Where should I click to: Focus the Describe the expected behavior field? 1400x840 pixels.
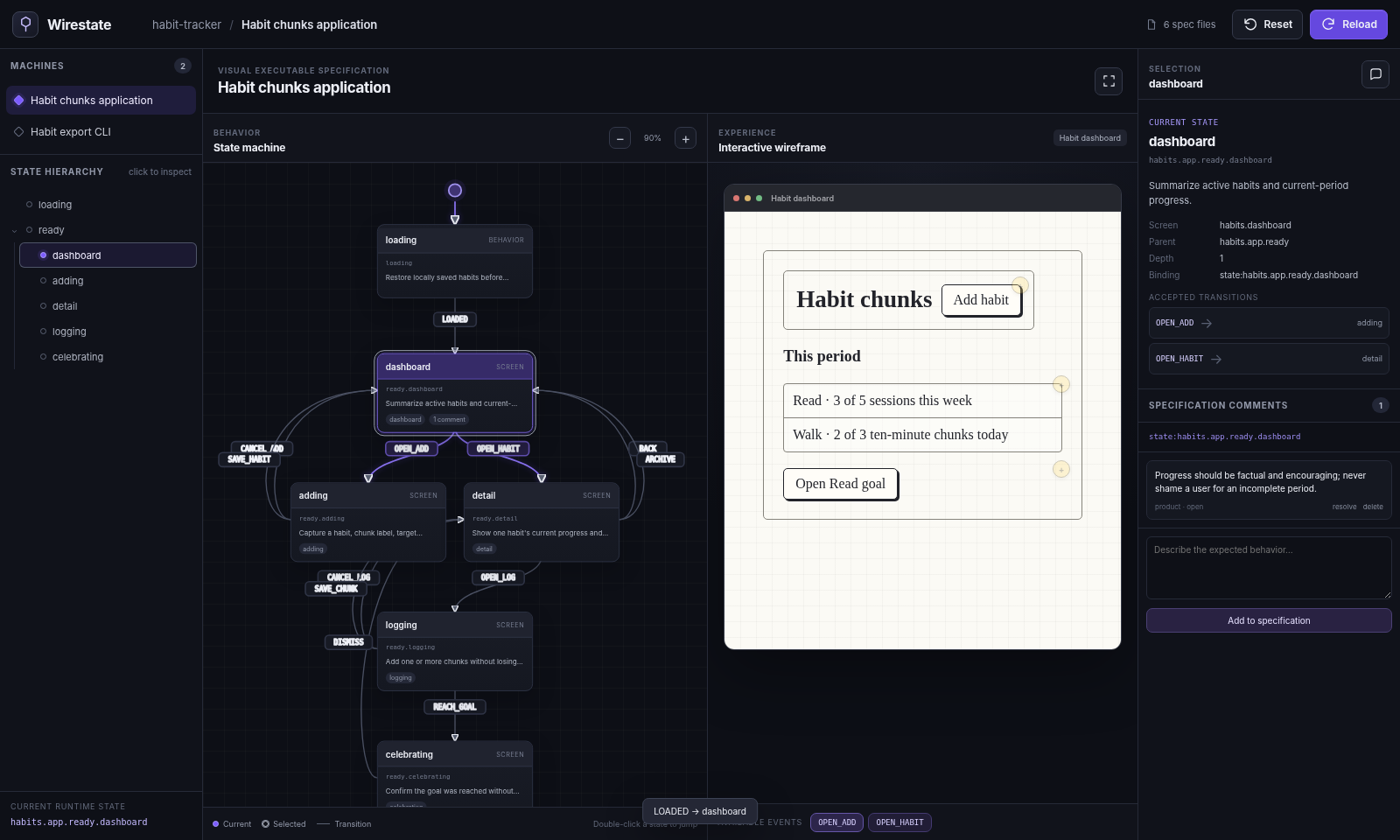pos(1269,568)
